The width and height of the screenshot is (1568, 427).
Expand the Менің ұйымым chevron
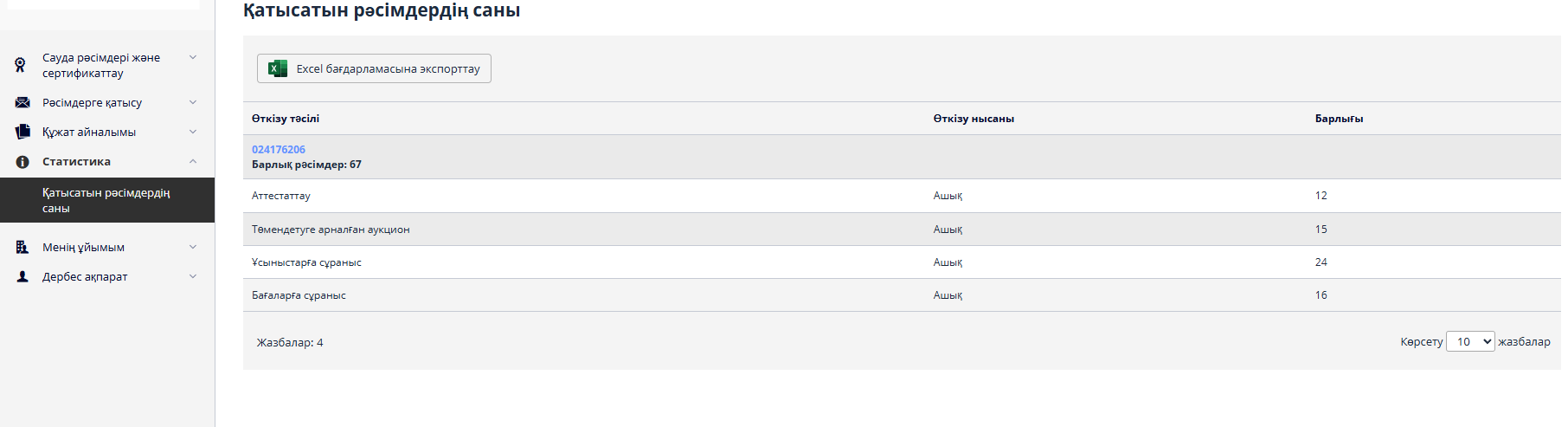[193, 247]
